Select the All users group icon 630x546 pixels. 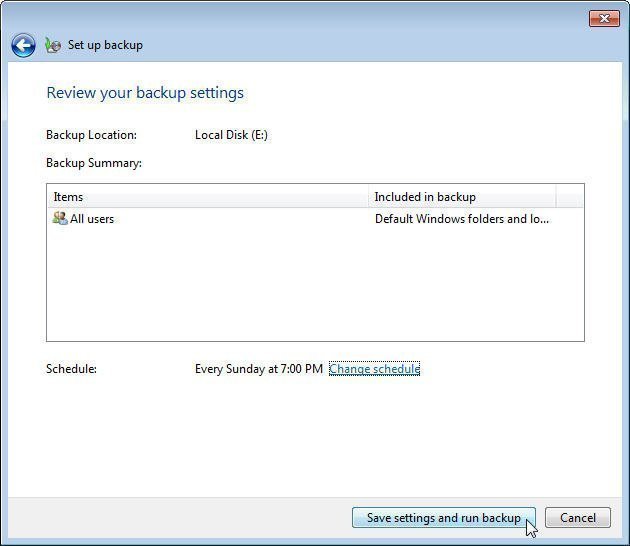coord(60,219)
